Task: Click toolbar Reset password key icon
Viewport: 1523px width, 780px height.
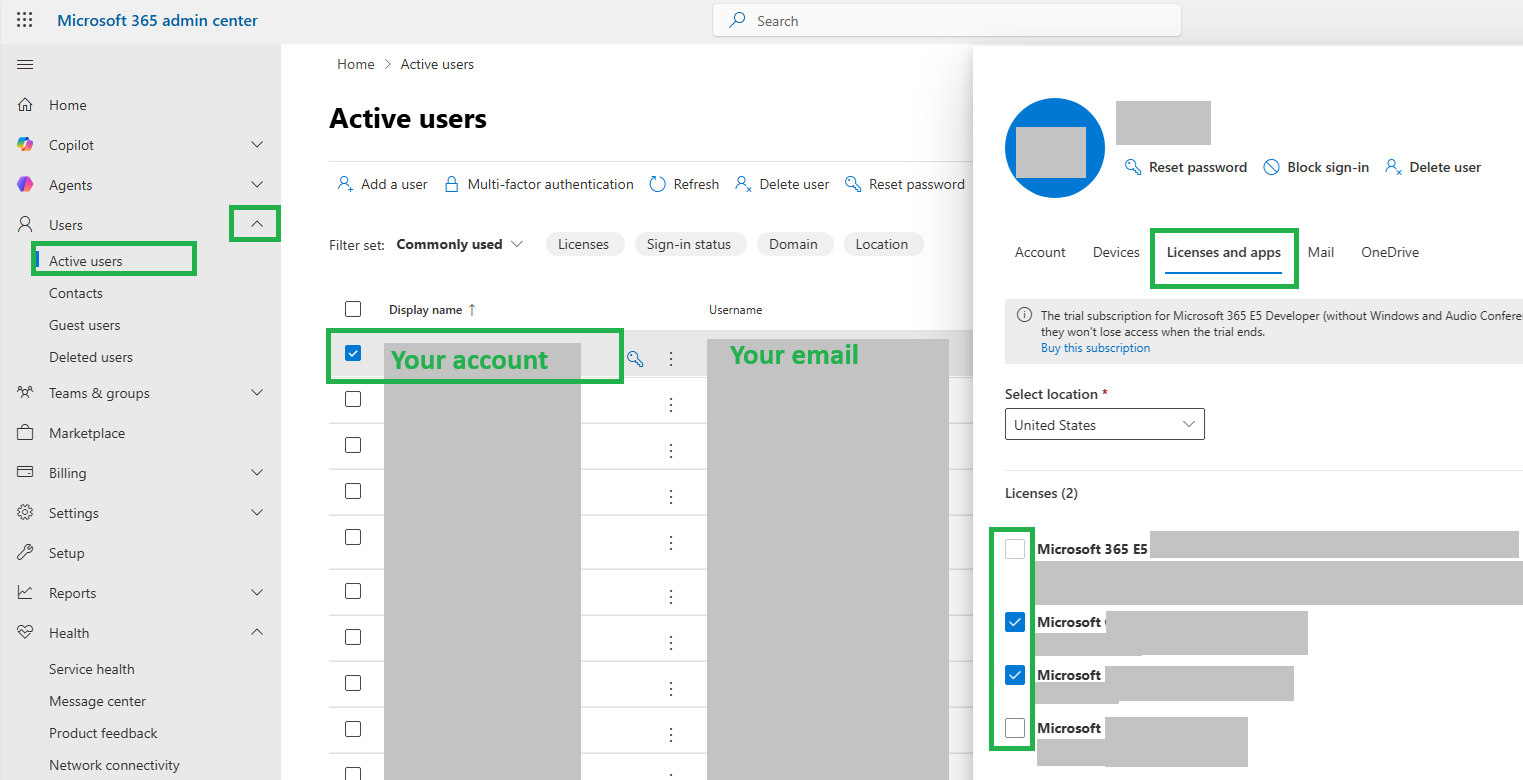Action: click(x=853, y=184)
